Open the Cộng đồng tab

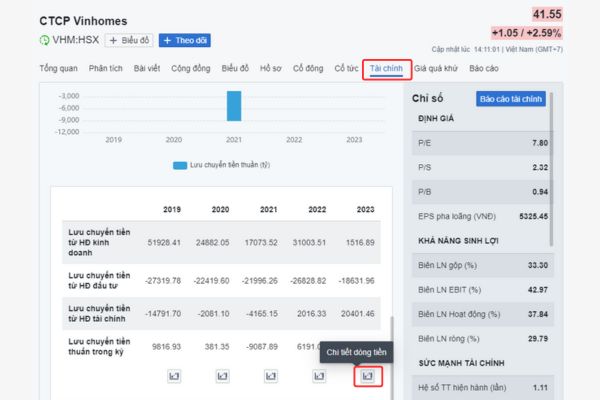pyautogui.click(x=191, y=69)
